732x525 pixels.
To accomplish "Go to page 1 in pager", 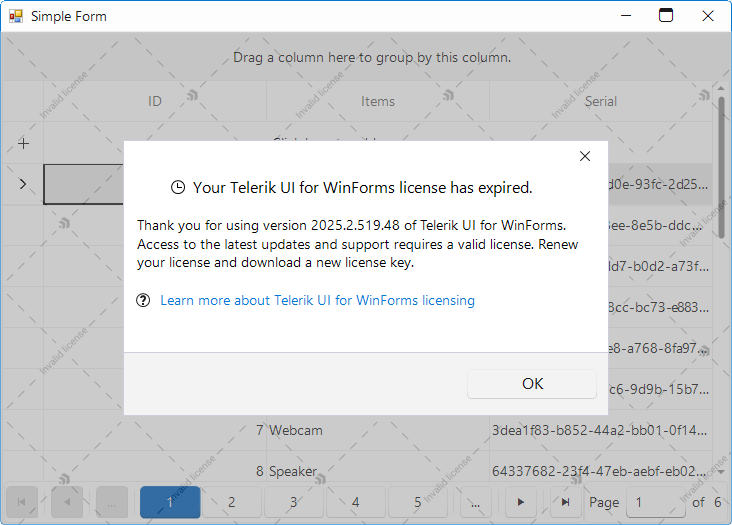I will [x=170, y=502].
